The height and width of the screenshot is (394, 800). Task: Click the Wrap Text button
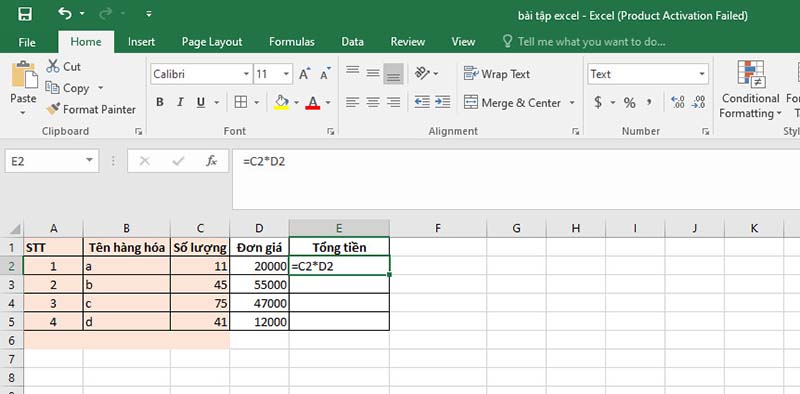point(496,74)
